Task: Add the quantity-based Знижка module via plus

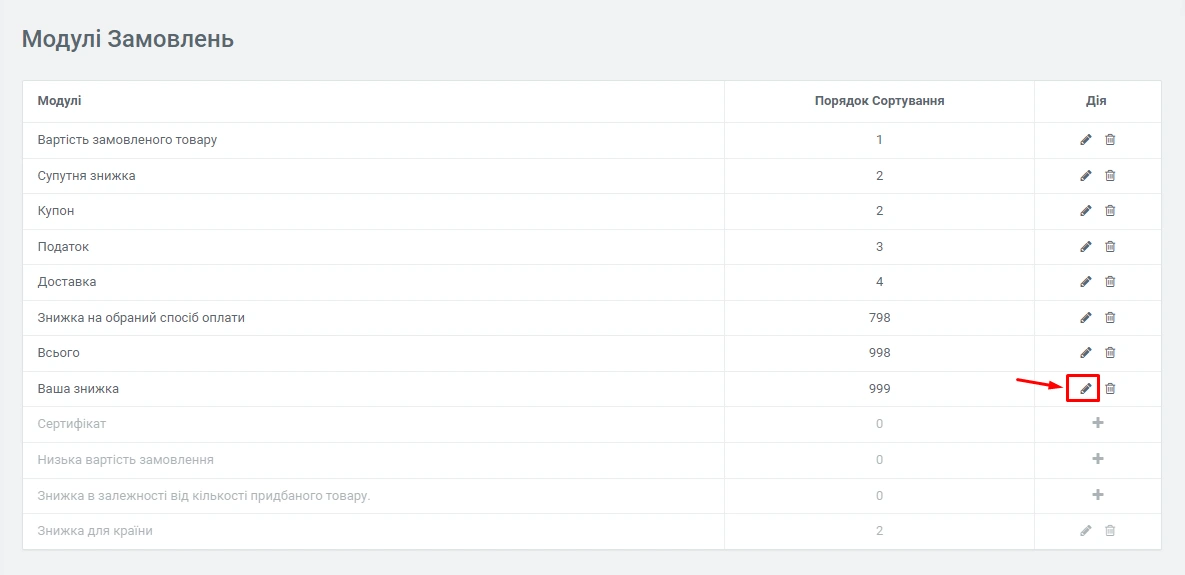Action: [x=1097, y=495]
